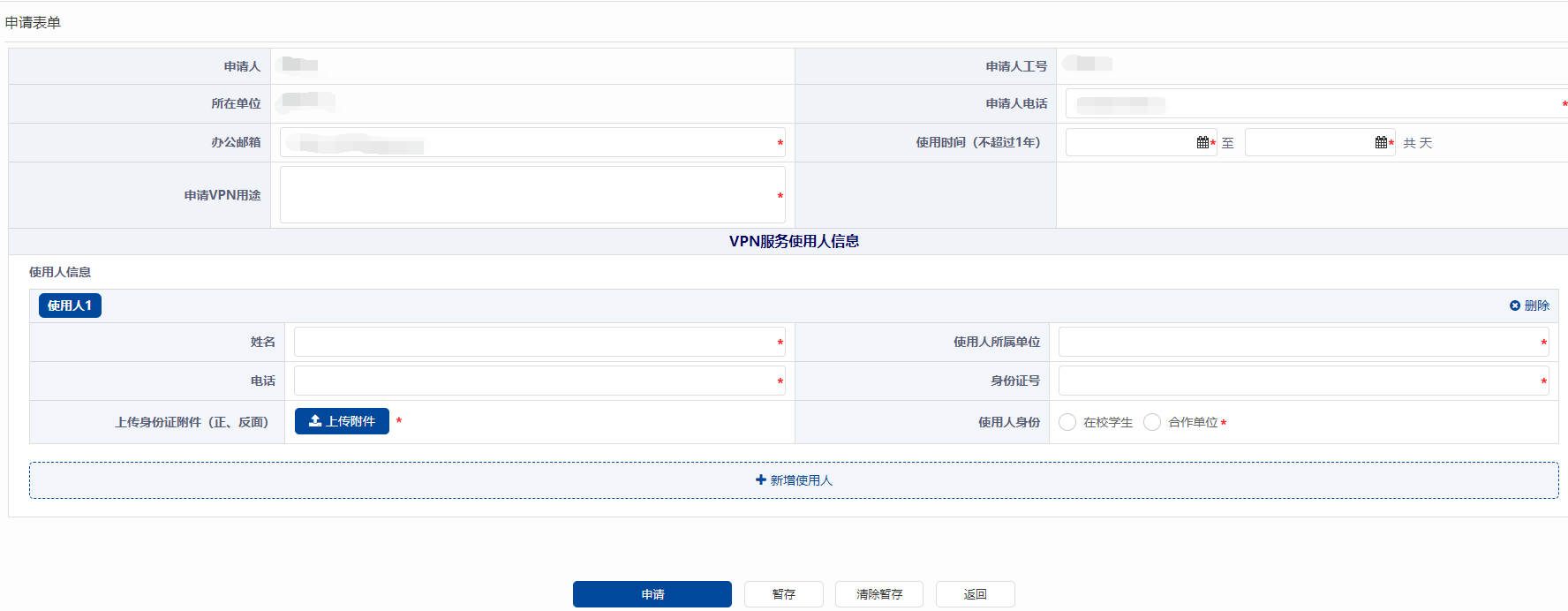Submit the form with 申请 button
Image resolution: width=1568 pixels, height=611 pixels.
(652, 594)
